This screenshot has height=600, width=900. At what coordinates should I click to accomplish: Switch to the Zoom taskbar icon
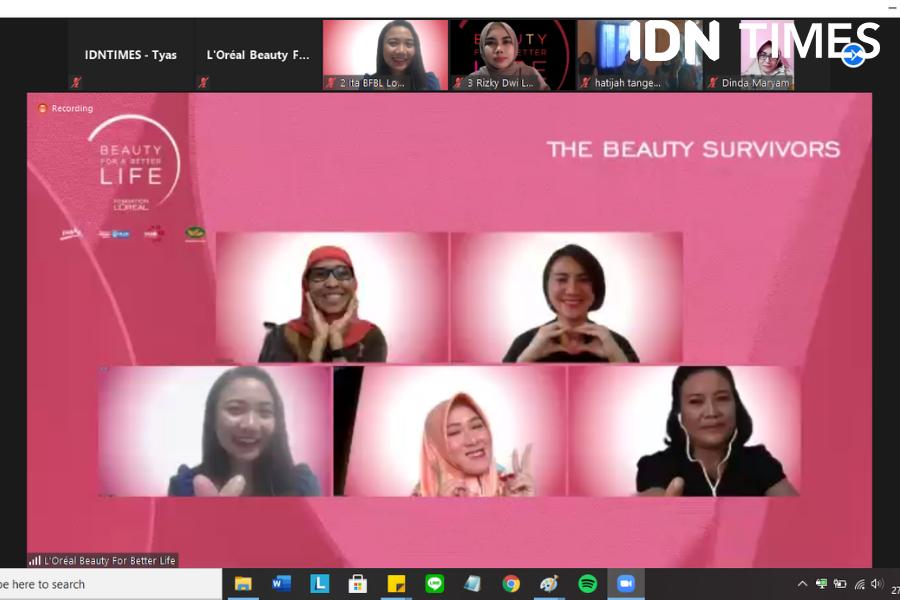(626, 584)
